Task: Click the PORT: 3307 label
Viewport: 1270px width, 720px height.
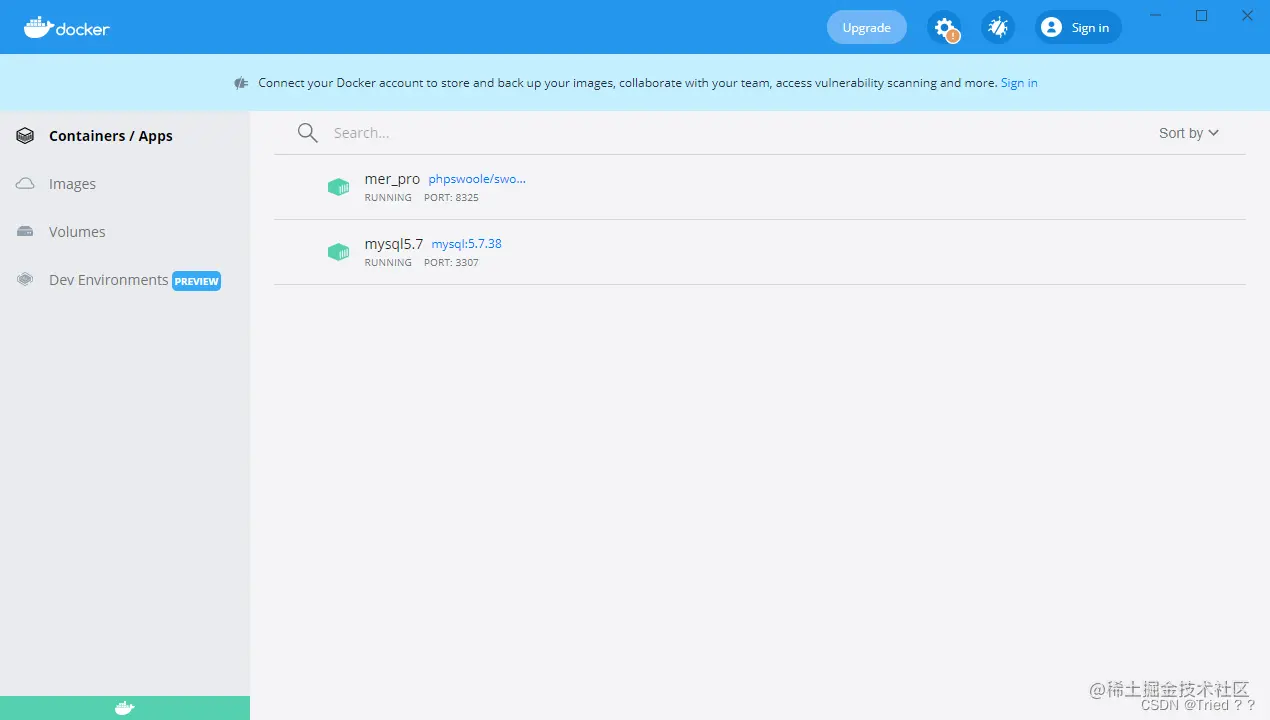Action: coord(451,263)
